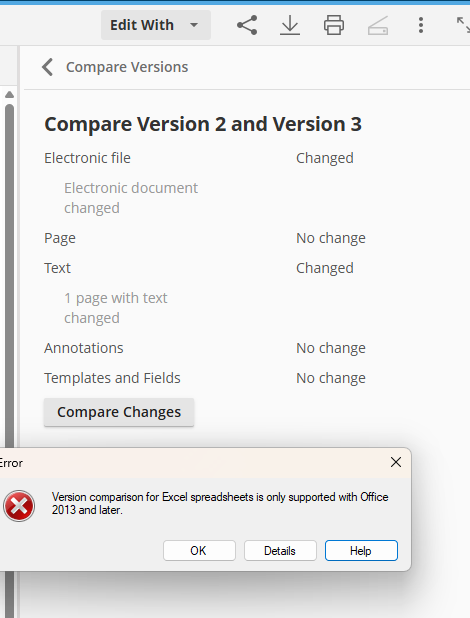Screen dimensions: 470x618
Task: Open the Edit With dropdown arrow
Action: tap(194, 25)
